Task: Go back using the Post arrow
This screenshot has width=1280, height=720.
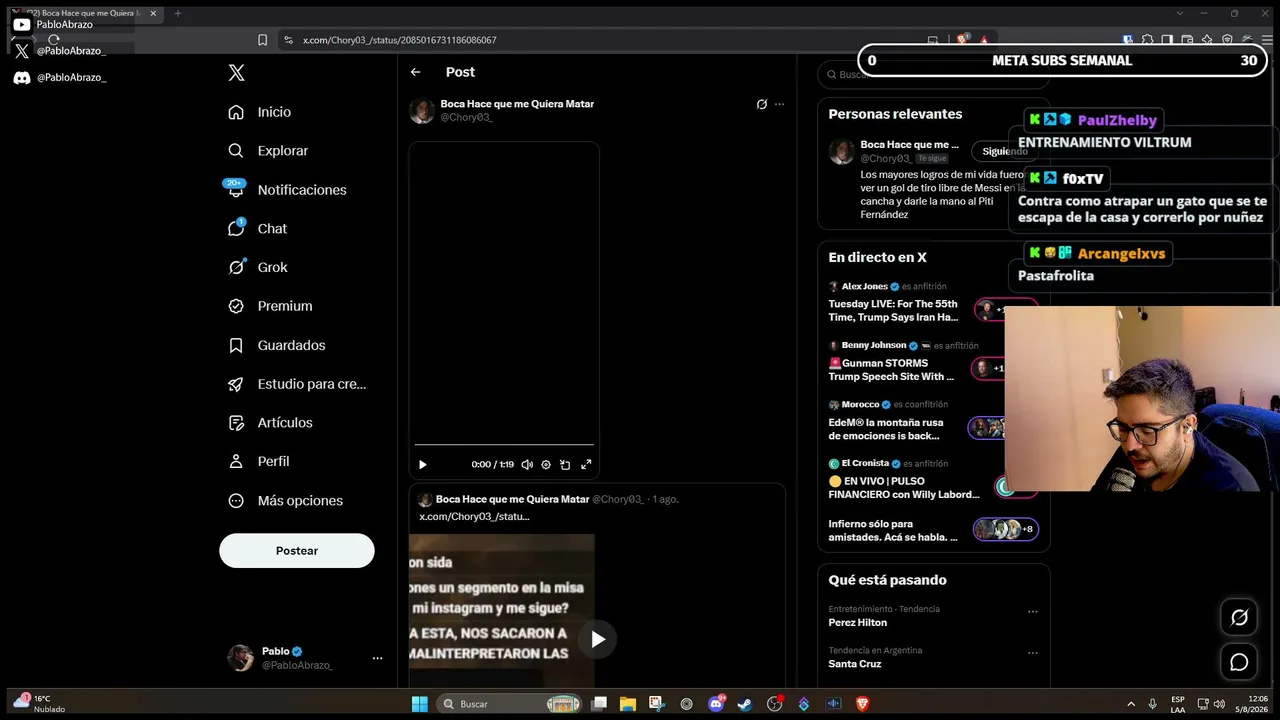Action: [x=416, y=72]
